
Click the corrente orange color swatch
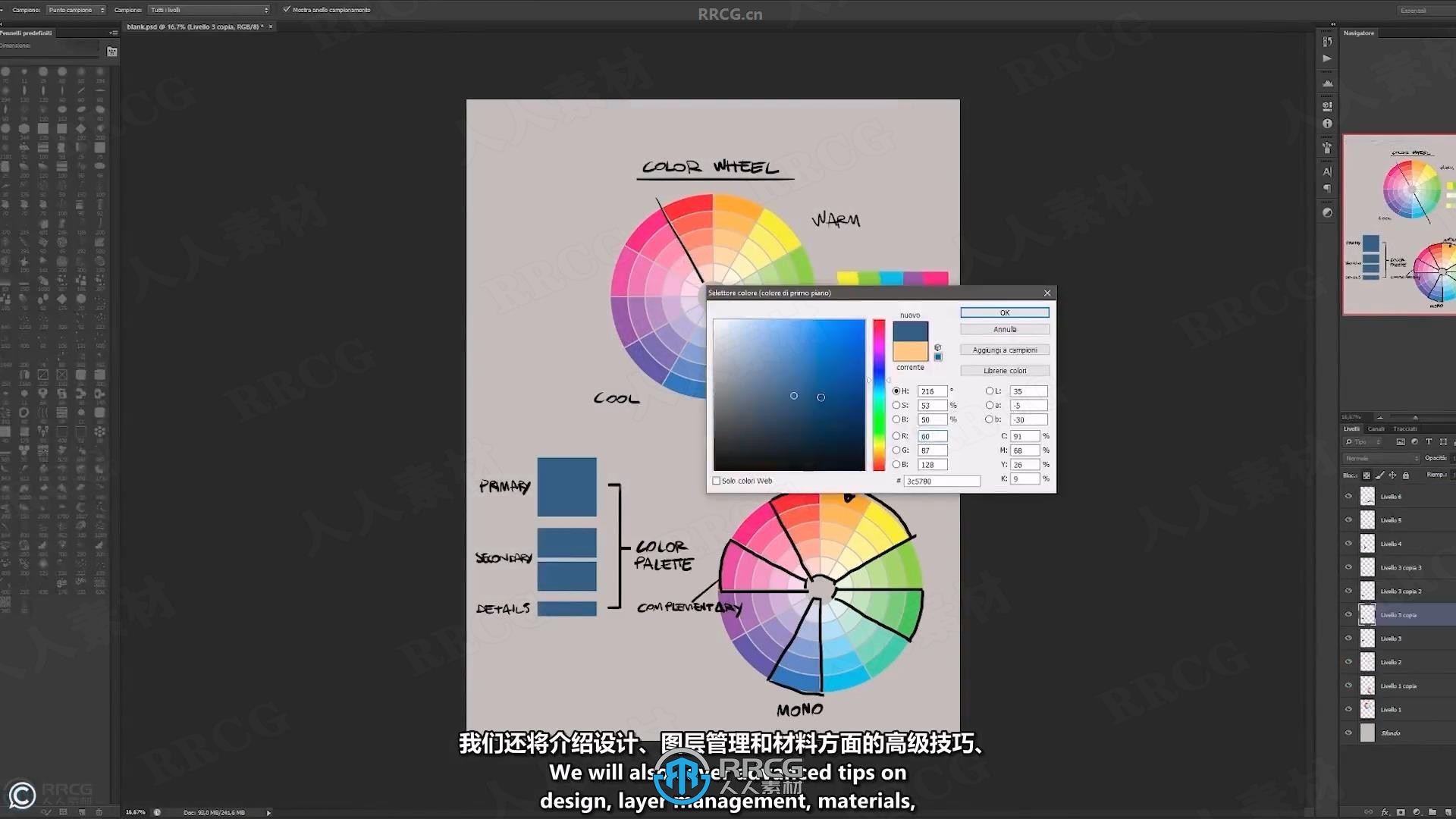[910, 351]
